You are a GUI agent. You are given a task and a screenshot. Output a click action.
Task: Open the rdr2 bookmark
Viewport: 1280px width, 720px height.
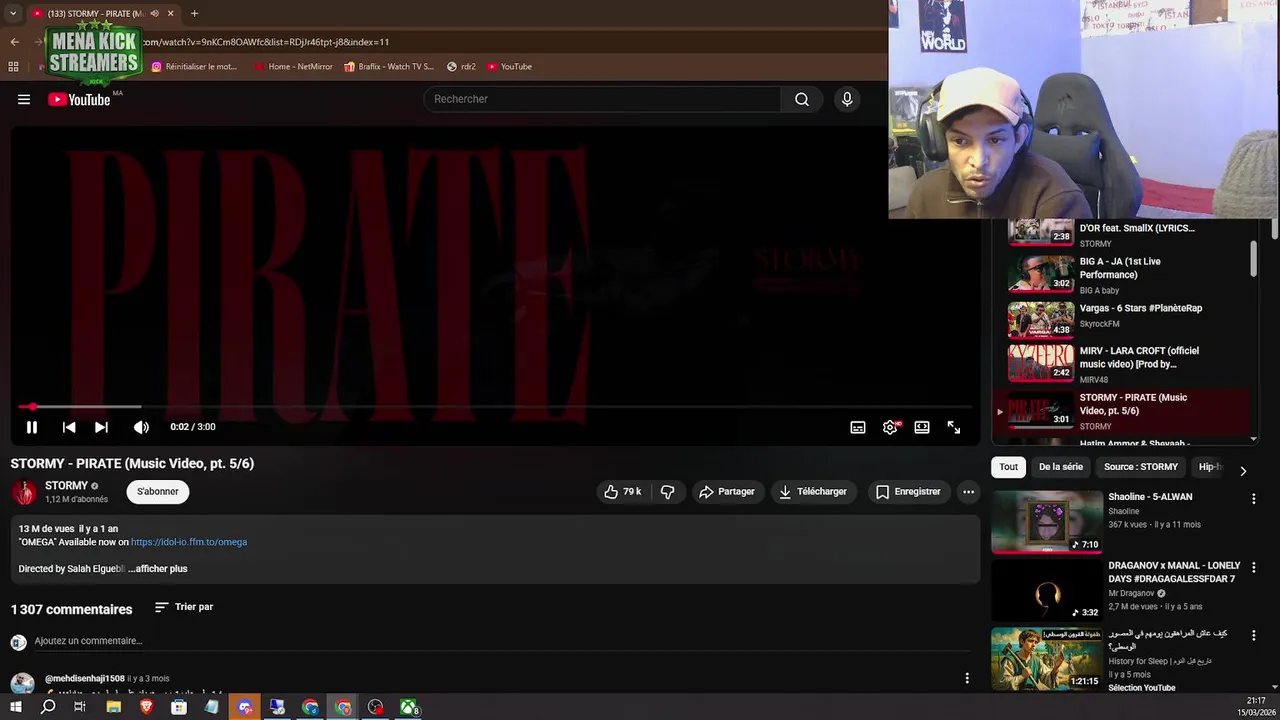pyautogui.click(x=461, y=67)
